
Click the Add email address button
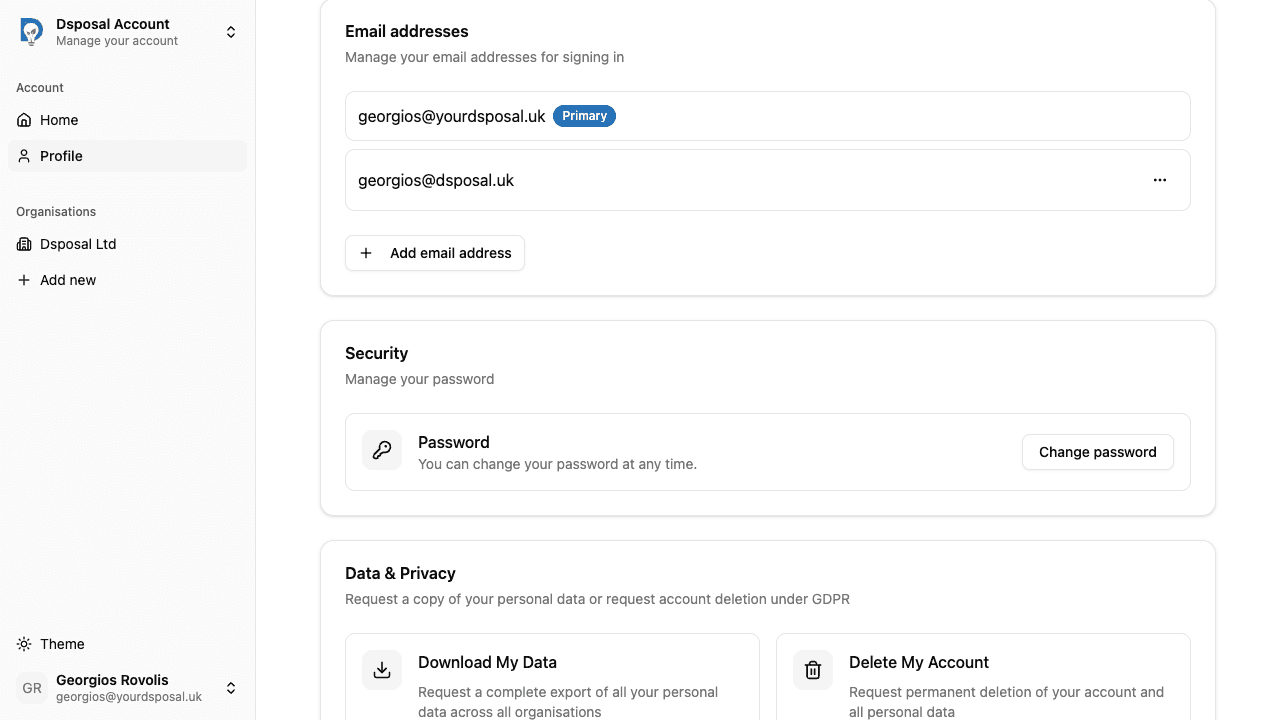[x=434, y=252]
